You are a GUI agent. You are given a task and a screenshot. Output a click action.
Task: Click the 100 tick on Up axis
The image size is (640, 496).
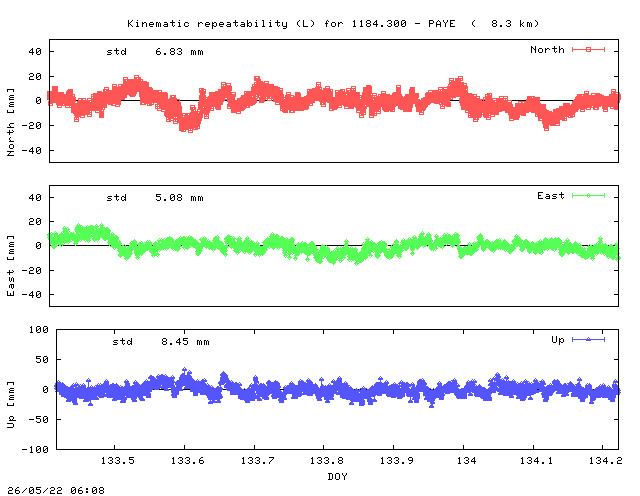(x=38, y=329)
